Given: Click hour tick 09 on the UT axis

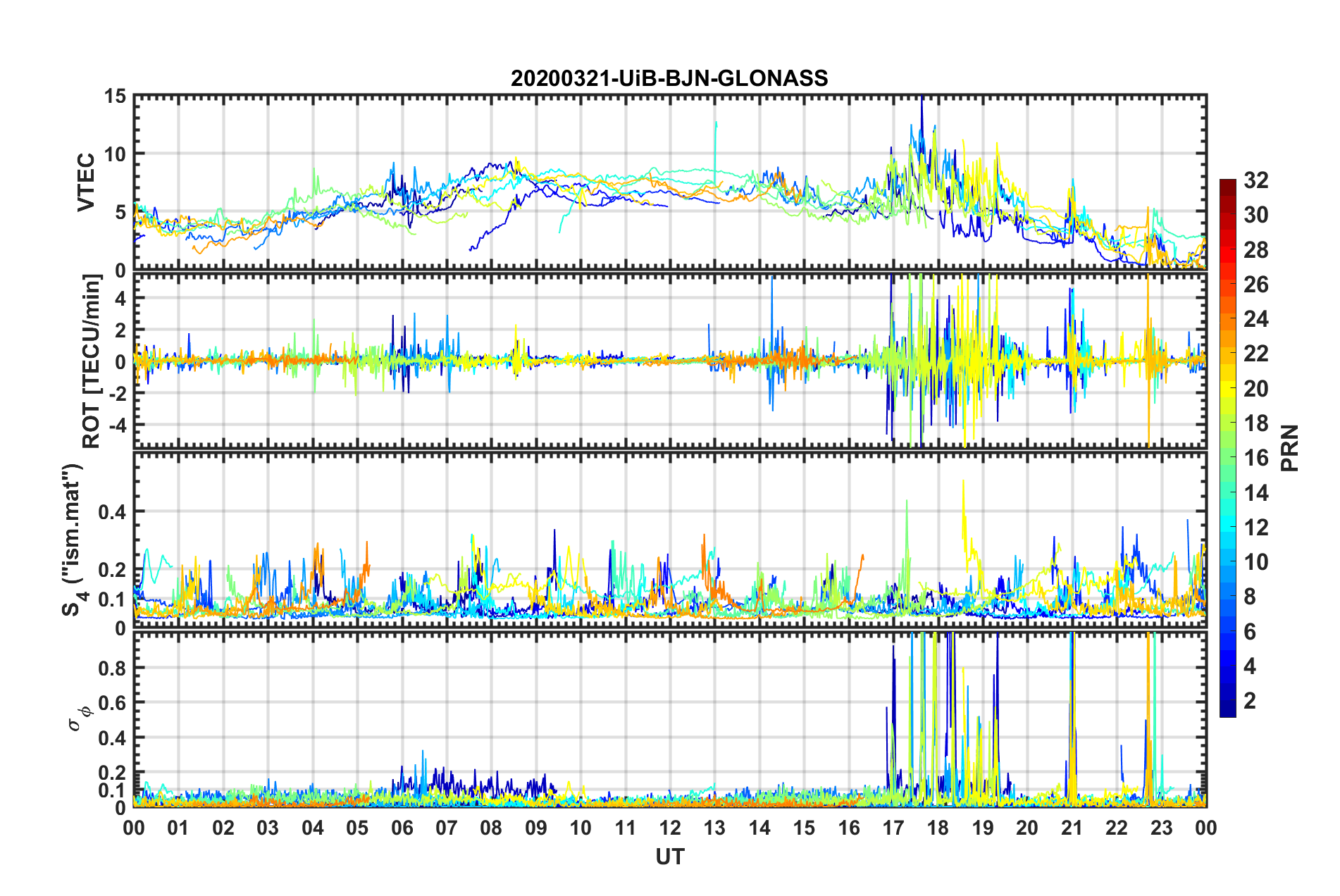Looking at the screenshot, I should coord(536,828).
